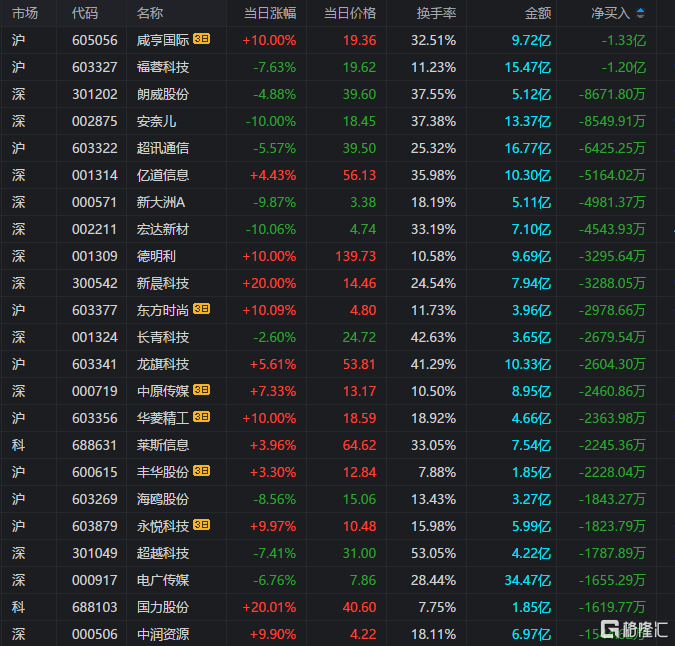675x646 pixels.
Task: Open stock 咸亨国际
Action: (x=163, y=40)
